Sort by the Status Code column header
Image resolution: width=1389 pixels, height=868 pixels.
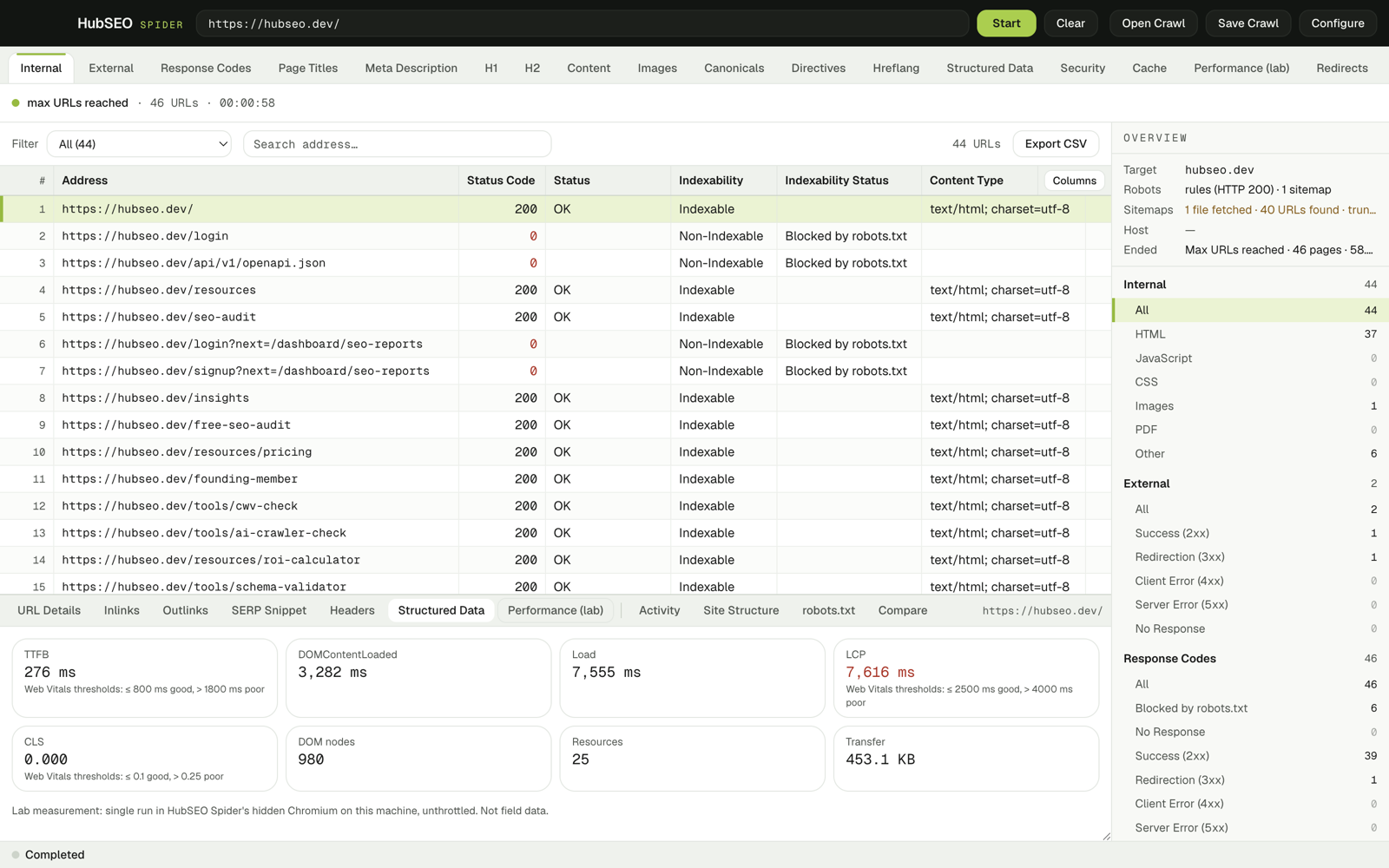click(x=501, y=181)
